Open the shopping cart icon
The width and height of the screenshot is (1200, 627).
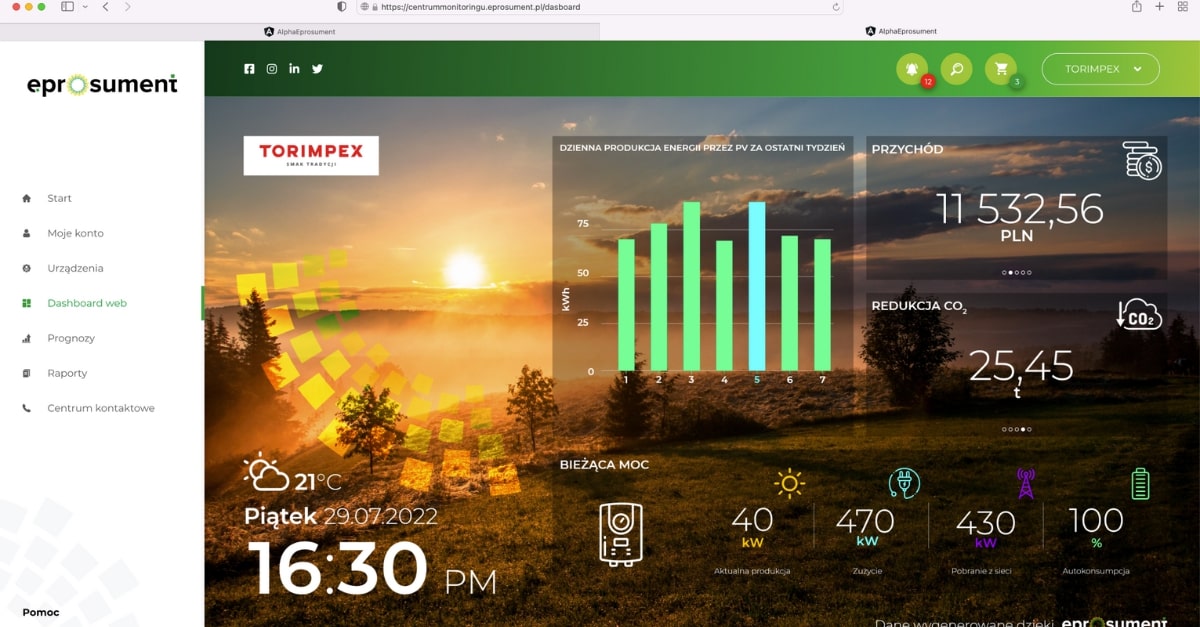point(1000,69)
